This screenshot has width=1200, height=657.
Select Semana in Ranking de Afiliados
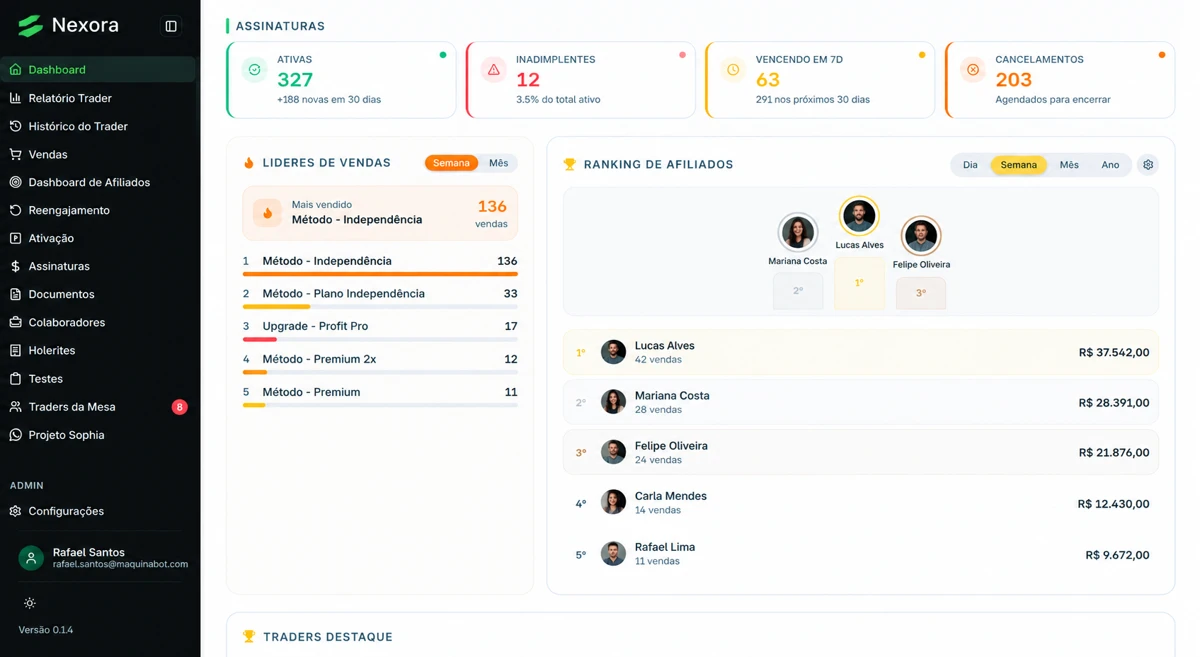[1018, 165]
